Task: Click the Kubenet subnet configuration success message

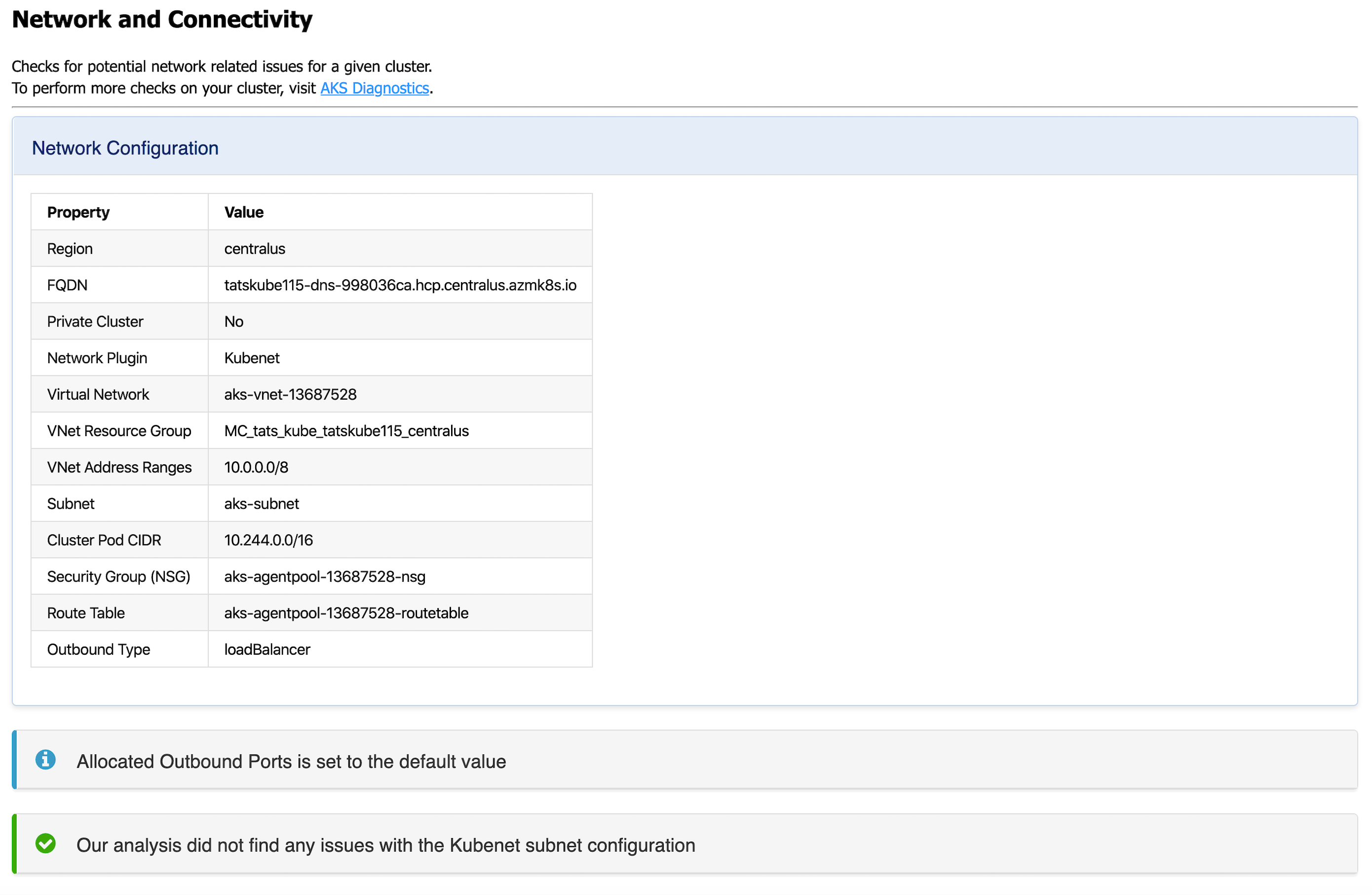Action: coord(385,844)
